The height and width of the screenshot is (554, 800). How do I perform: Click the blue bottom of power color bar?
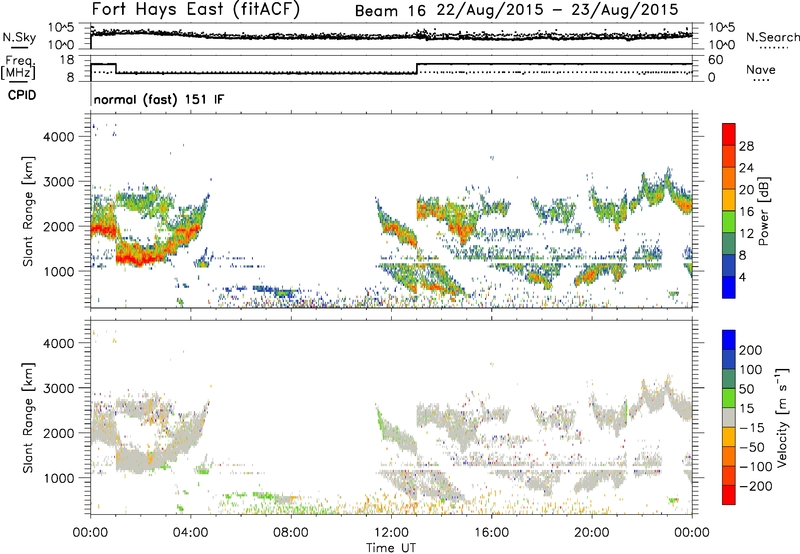coord(729,287)
